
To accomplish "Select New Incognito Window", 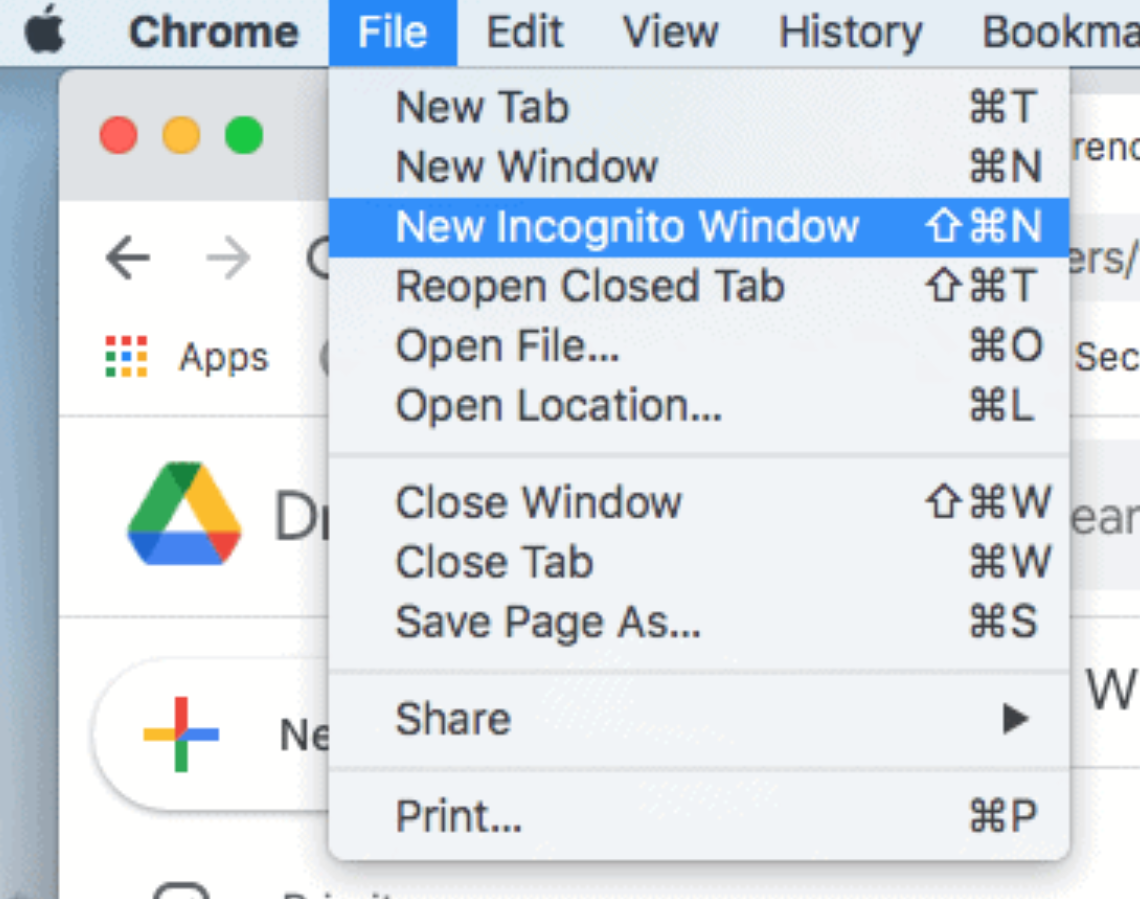I will [627, 227].
